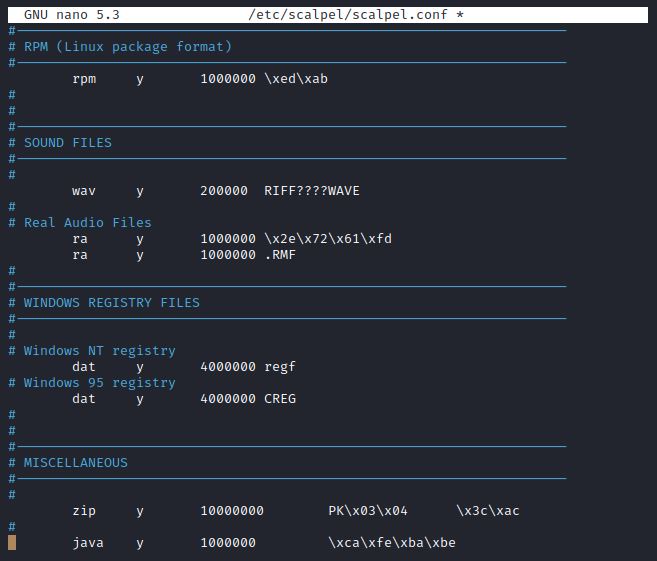Click the \x3c\xac zip footer value

[x=487, y=511]
